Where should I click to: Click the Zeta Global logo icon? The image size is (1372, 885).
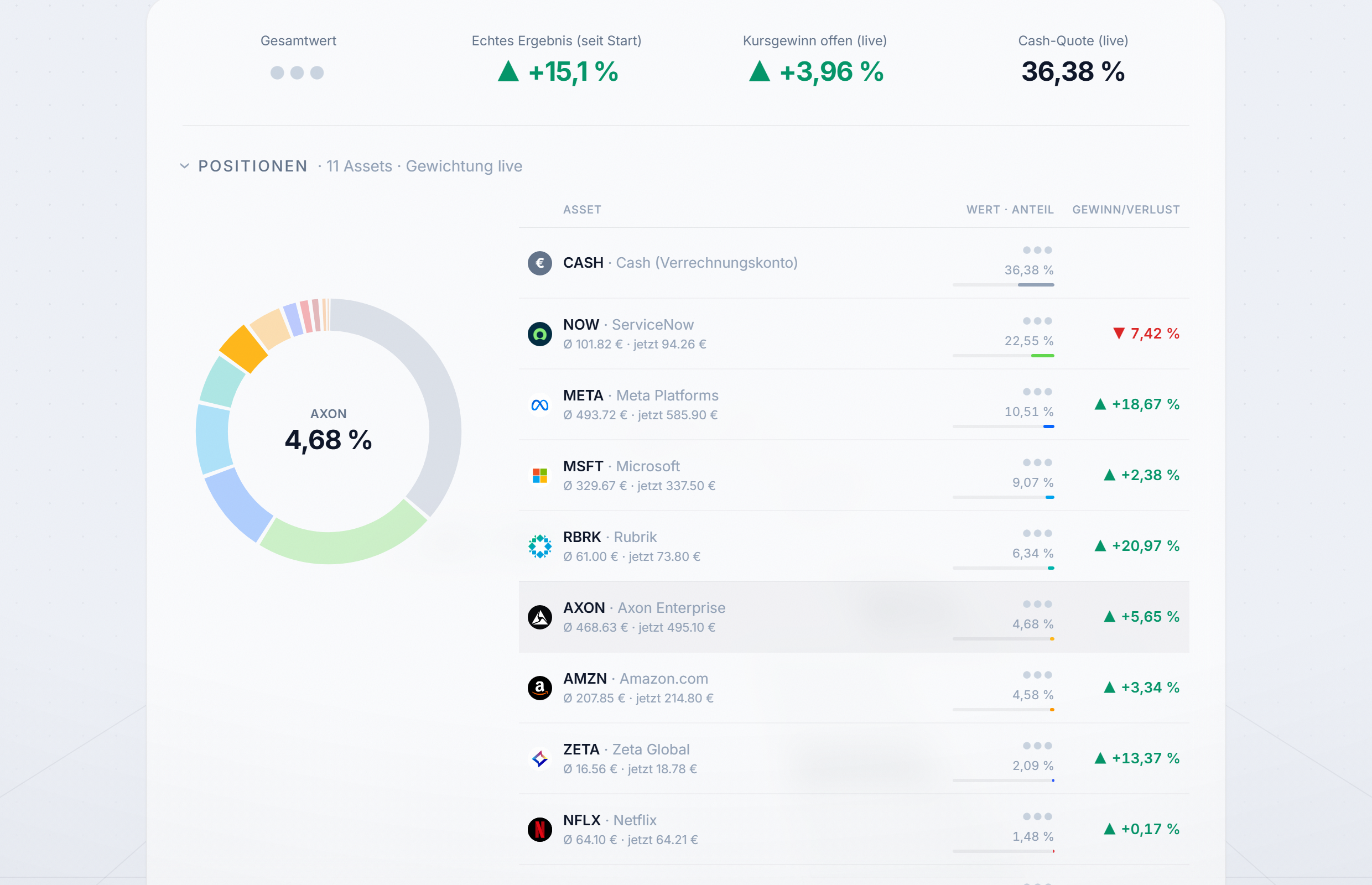540,758
